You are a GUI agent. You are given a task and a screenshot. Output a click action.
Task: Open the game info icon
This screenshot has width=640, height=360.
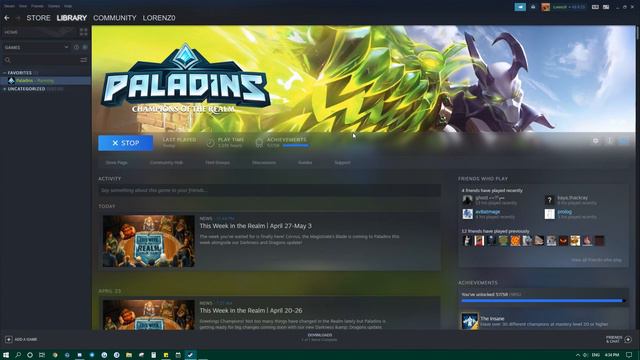610,141
